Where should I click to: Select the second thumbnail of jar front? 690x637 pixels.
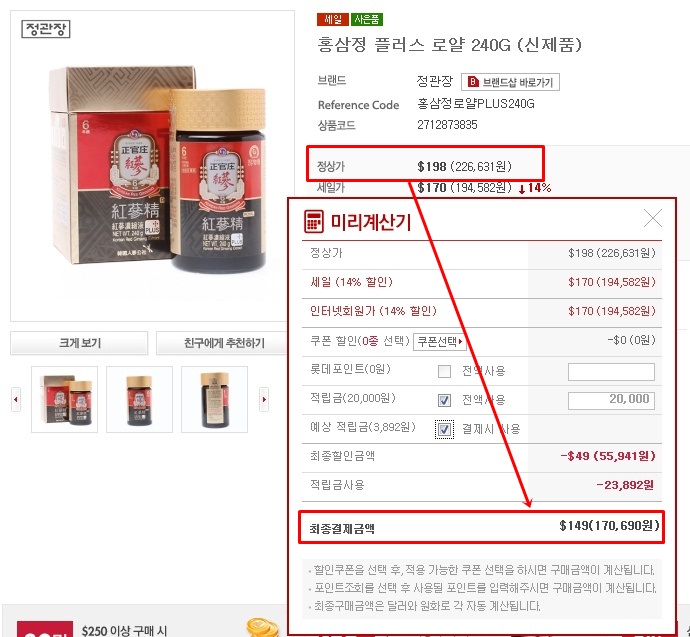point(139,399)
